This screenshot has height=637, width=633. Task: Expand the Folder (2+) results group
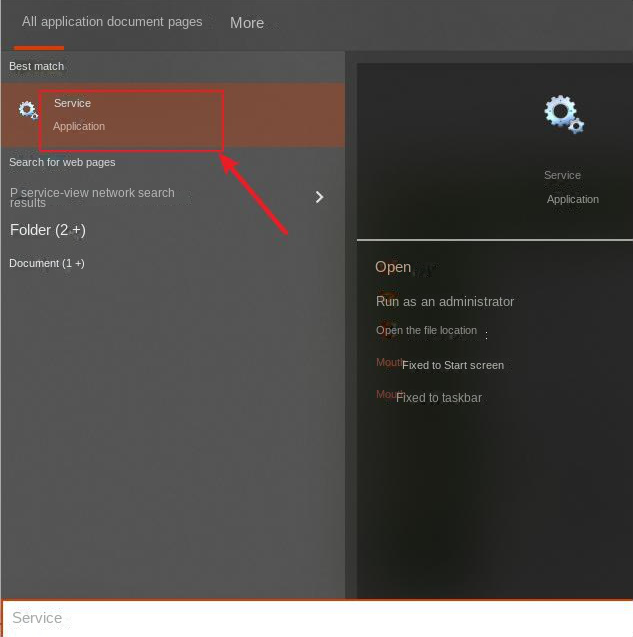(48, 230)
